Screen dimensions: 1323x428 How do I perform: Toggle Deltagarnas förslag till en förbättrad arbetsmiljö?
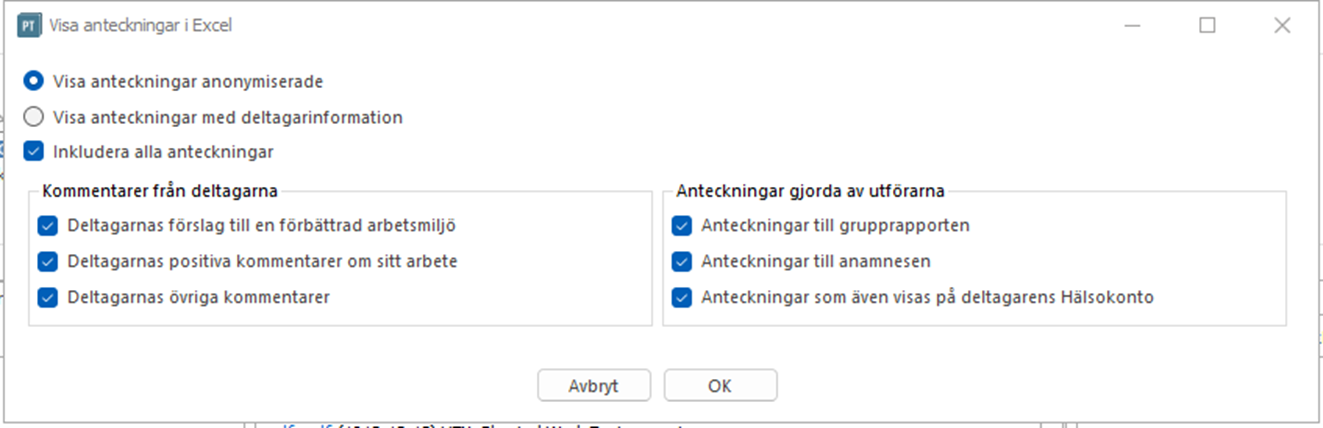(48, 225)
